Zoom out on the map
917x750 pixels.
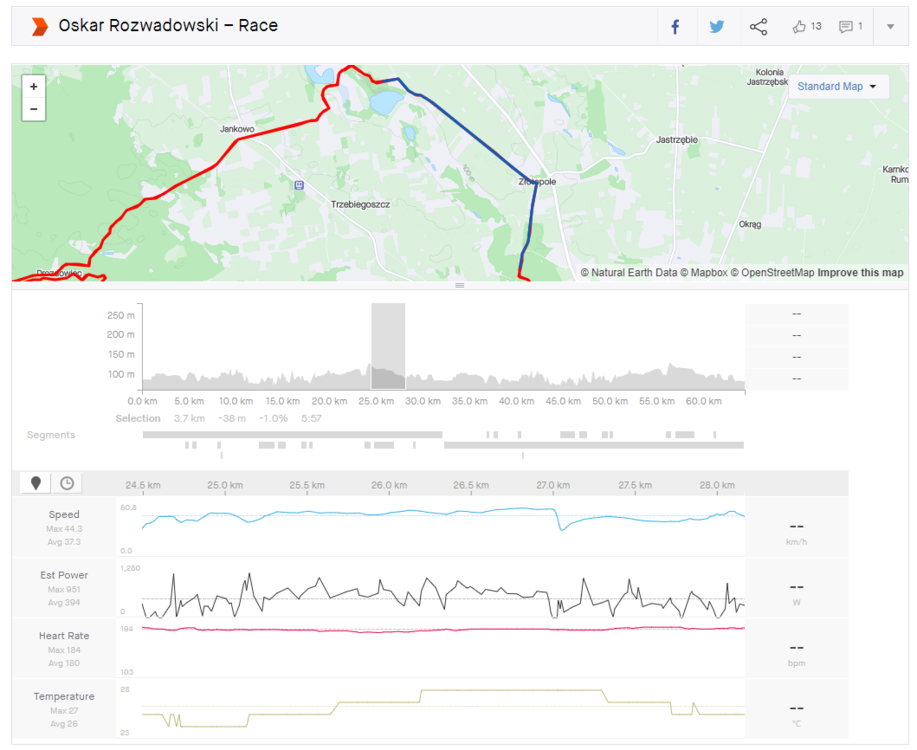point(34,109)
